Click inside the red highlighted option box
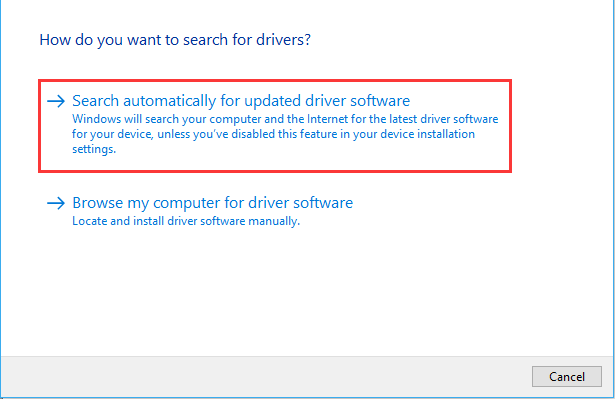 (275, 126)
